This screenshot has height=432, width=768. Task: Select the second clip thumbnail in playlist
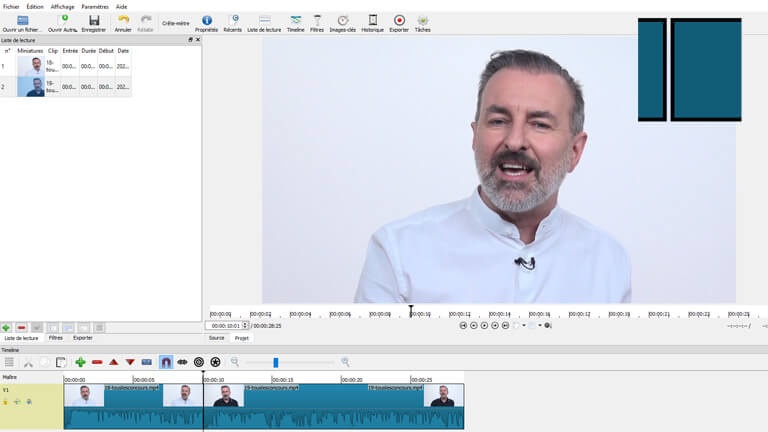point(30,87)
